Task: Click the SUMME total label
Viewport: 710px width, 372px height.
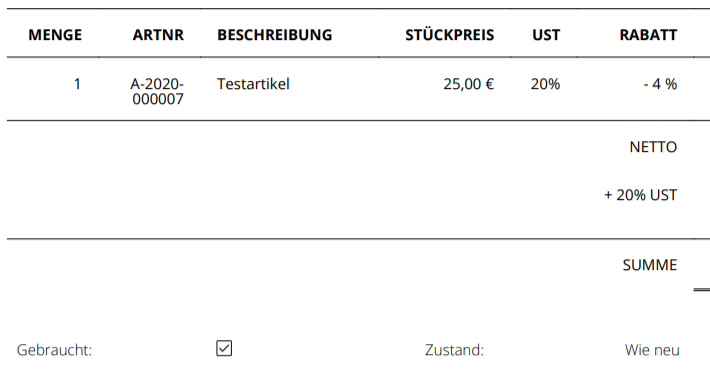Action: pyautogui.click(x=650, y=265)
